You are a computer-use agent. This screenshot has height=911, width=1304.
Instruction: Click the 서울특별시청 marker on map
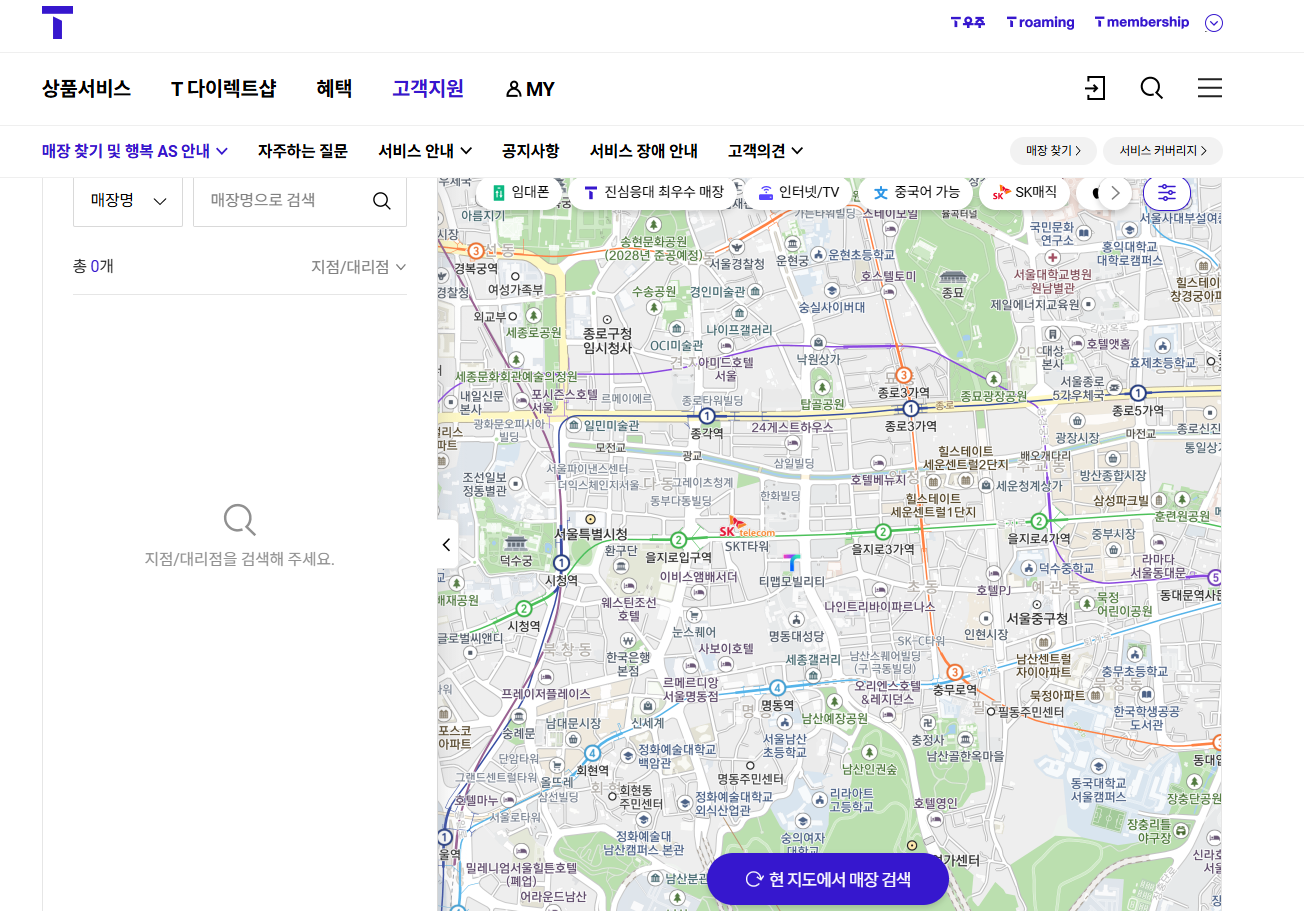tap(590, 519)
